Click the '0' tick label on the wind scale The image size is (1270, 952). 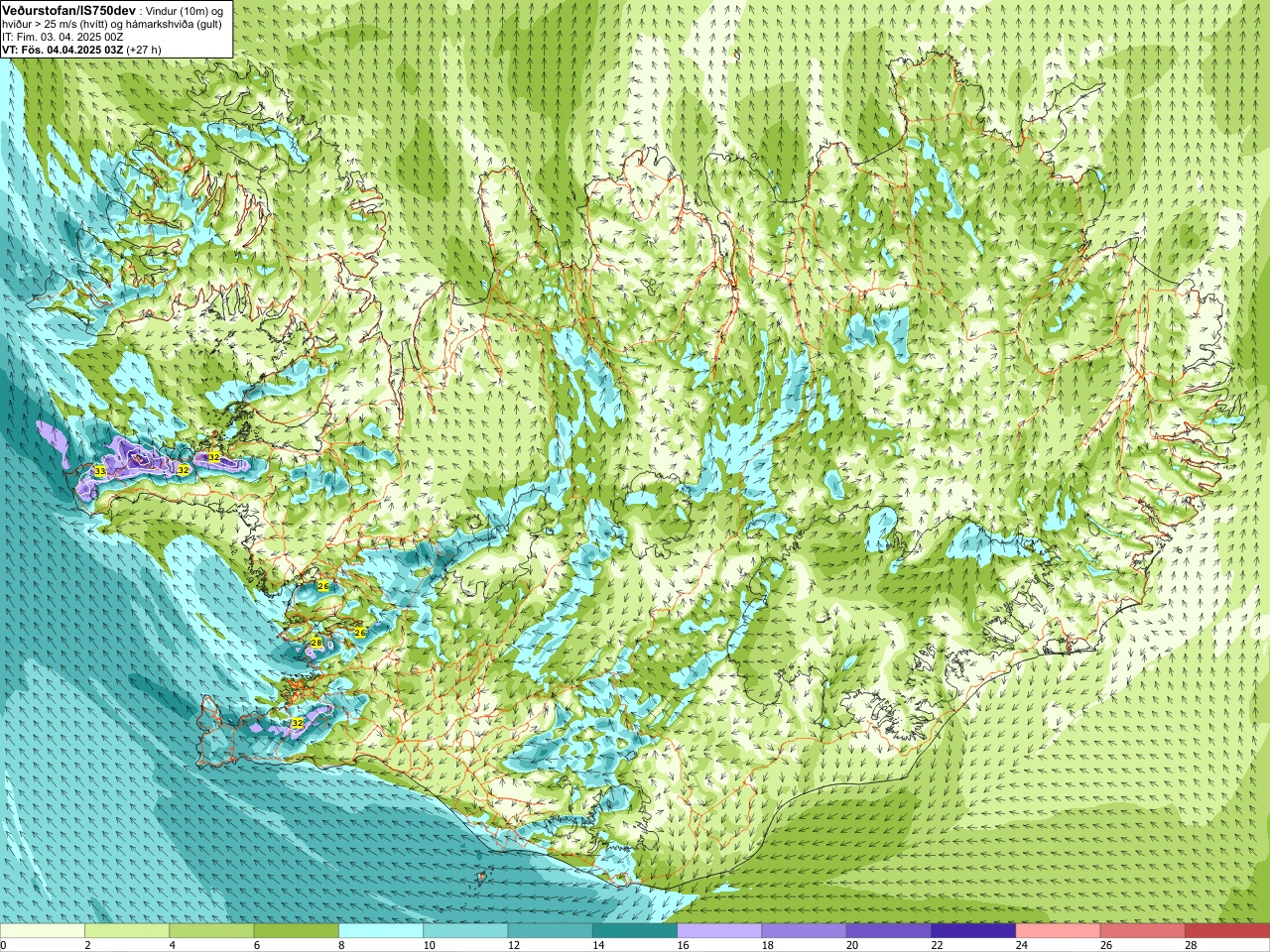click(3, 945)
